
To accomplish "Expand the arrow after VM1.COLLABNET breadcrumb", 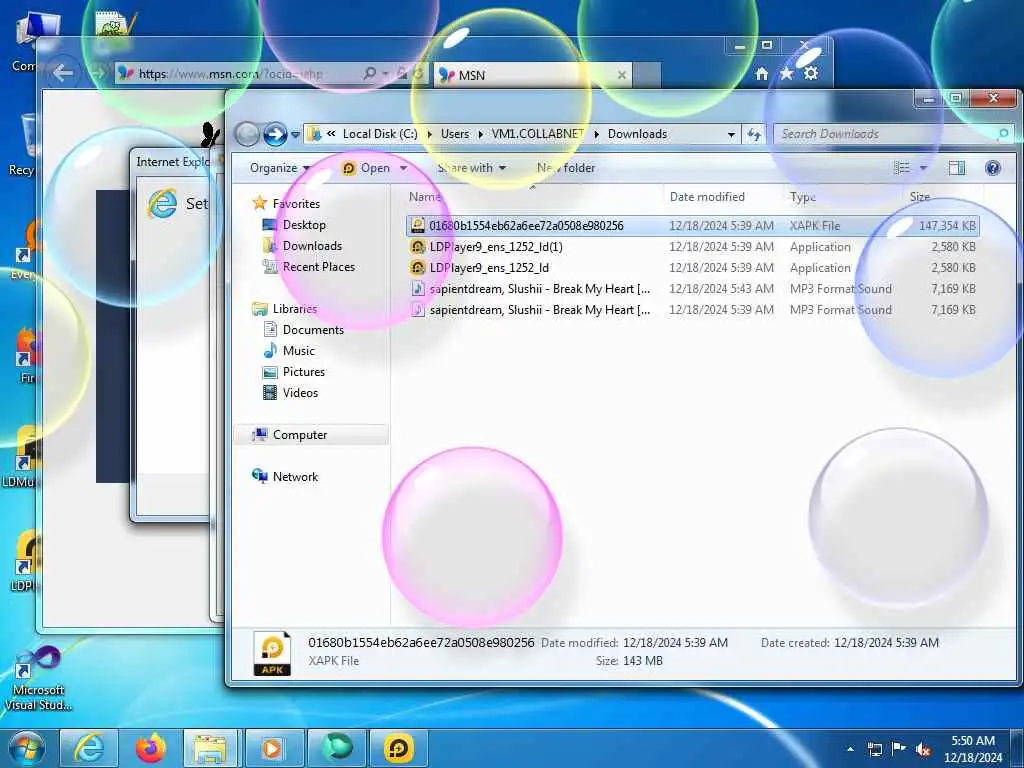I will point(596,135).
